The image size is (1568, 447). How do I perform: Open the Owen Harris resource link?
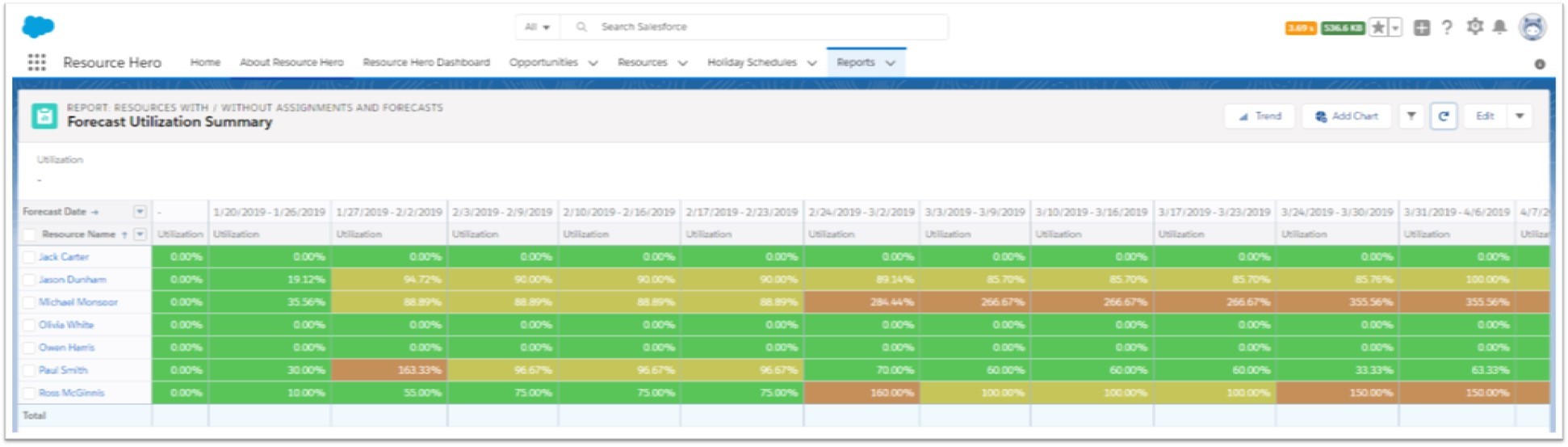click(x=67, y=348)
